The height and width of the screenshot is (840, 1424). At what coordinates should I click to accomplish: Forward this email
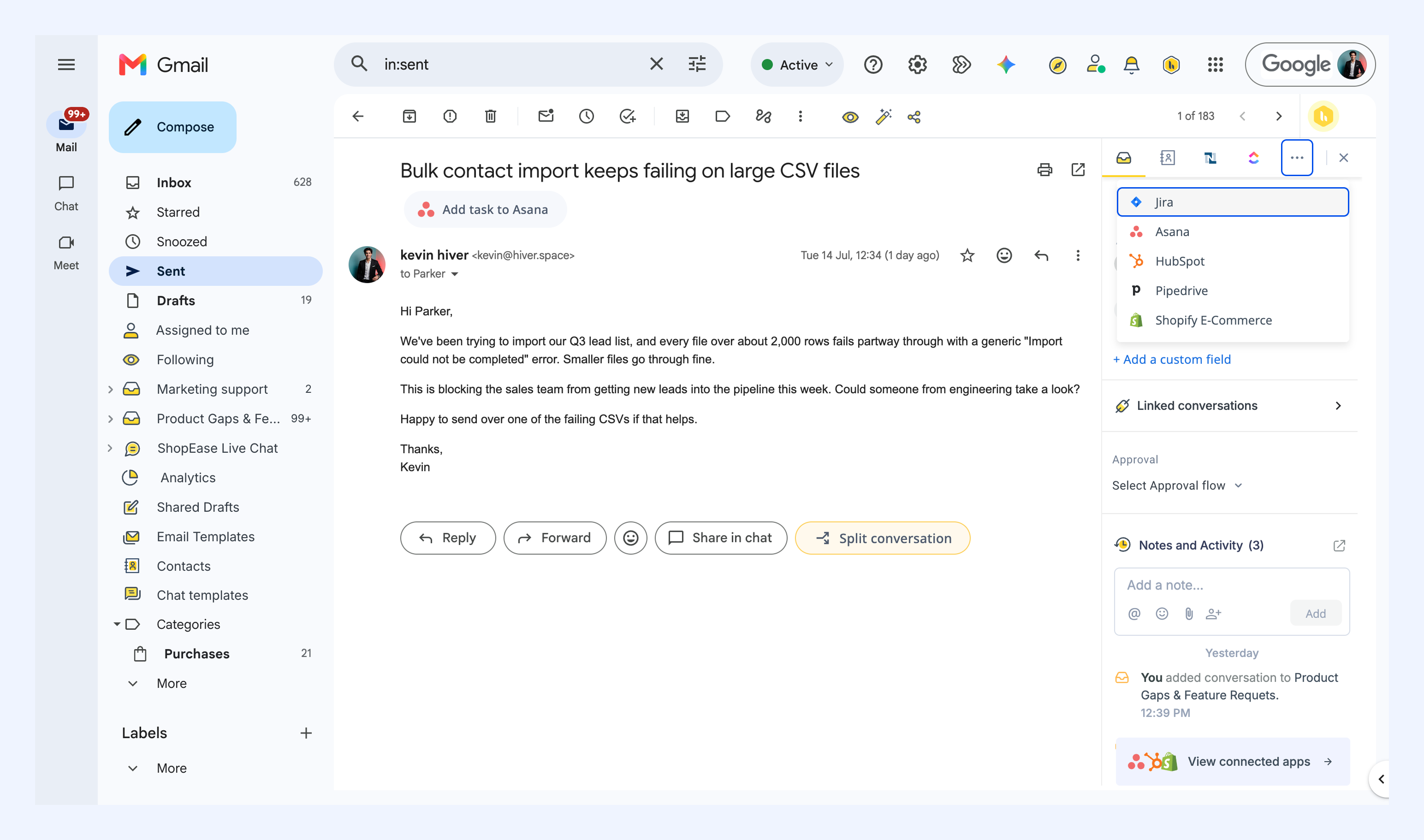pos(555,538)
